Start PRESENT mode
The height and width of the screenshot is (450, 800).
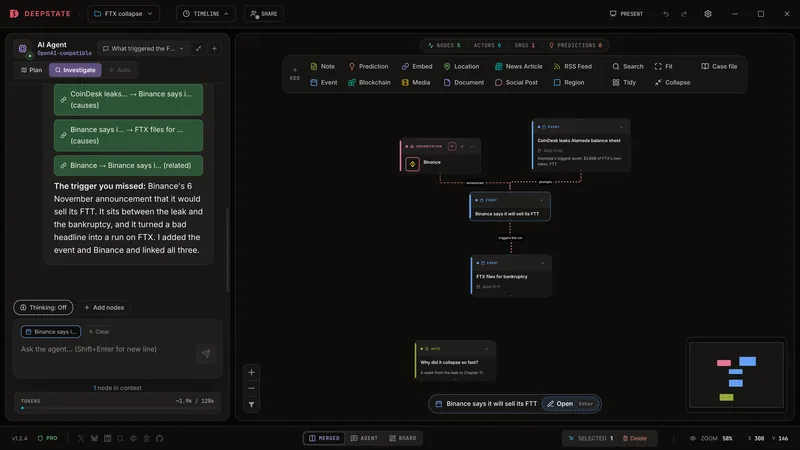pyautogui.click(x=626, y=14)
